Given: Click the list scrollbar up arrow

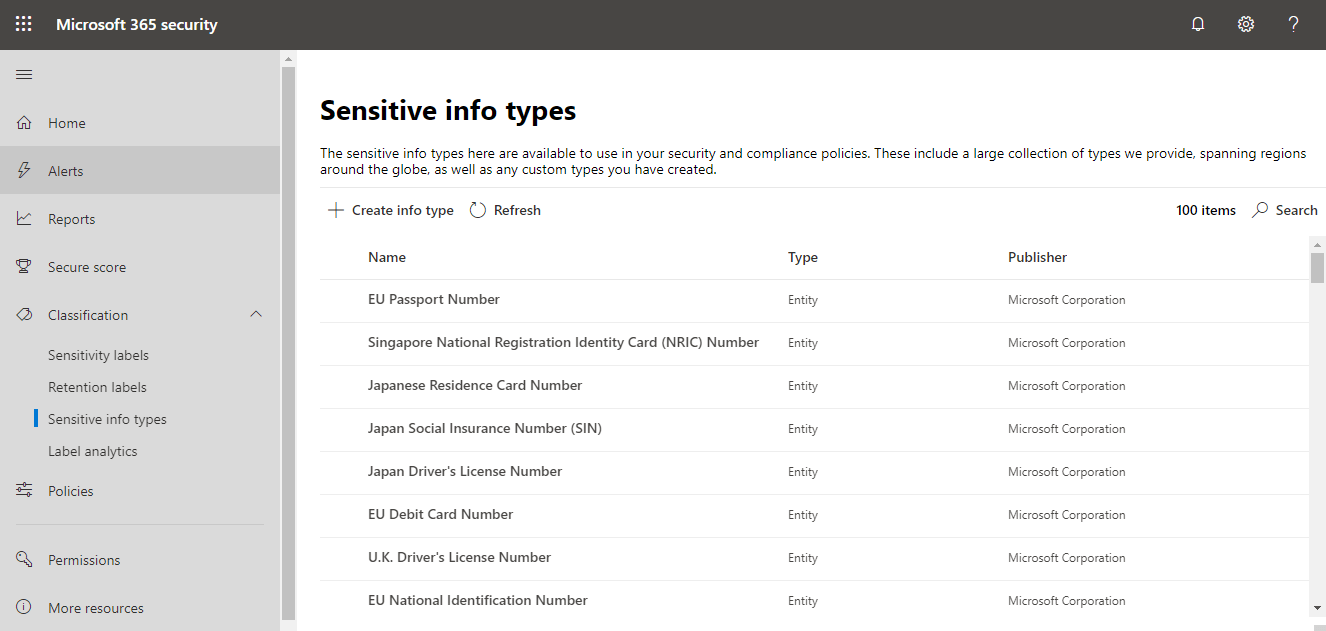Looking at the screenshot, I should [1317, 244].
